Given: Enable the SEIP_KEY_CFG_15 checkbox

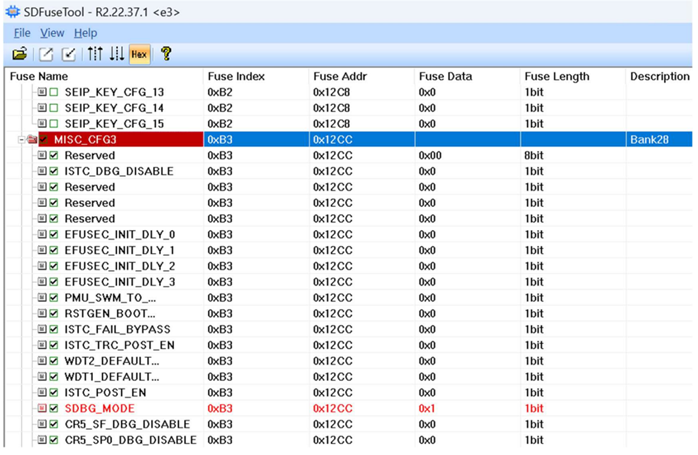Looking at the screenshot, I should (x=55, y=124).
